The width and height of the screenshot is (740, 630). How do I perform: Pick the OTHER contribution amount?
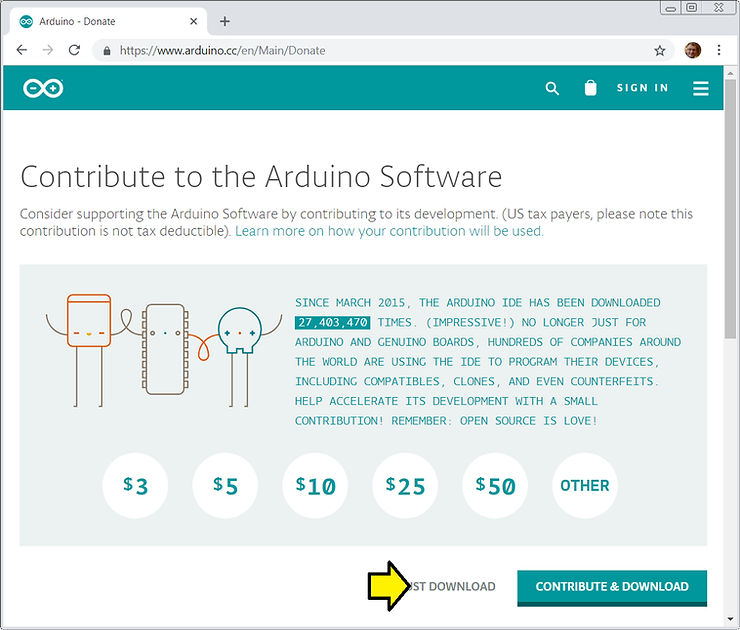(585, 486)
